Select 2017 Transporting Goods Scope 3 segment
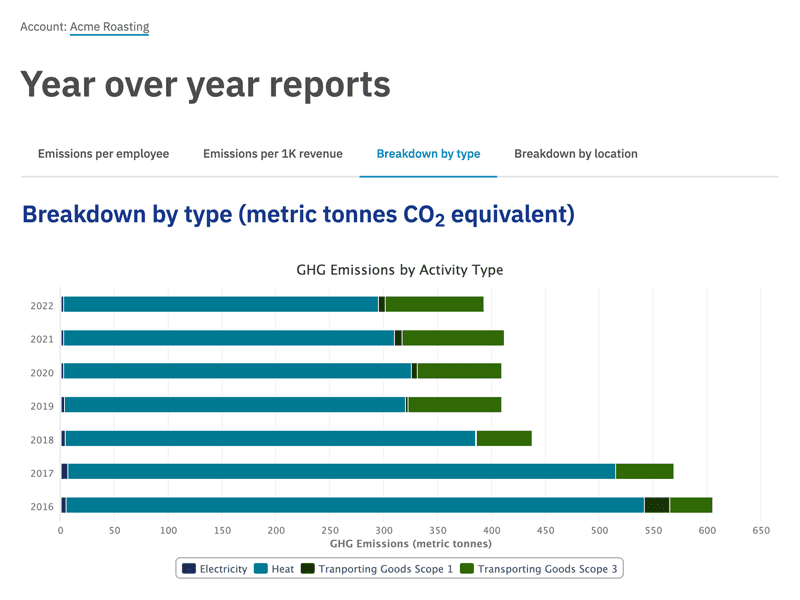 644,471
